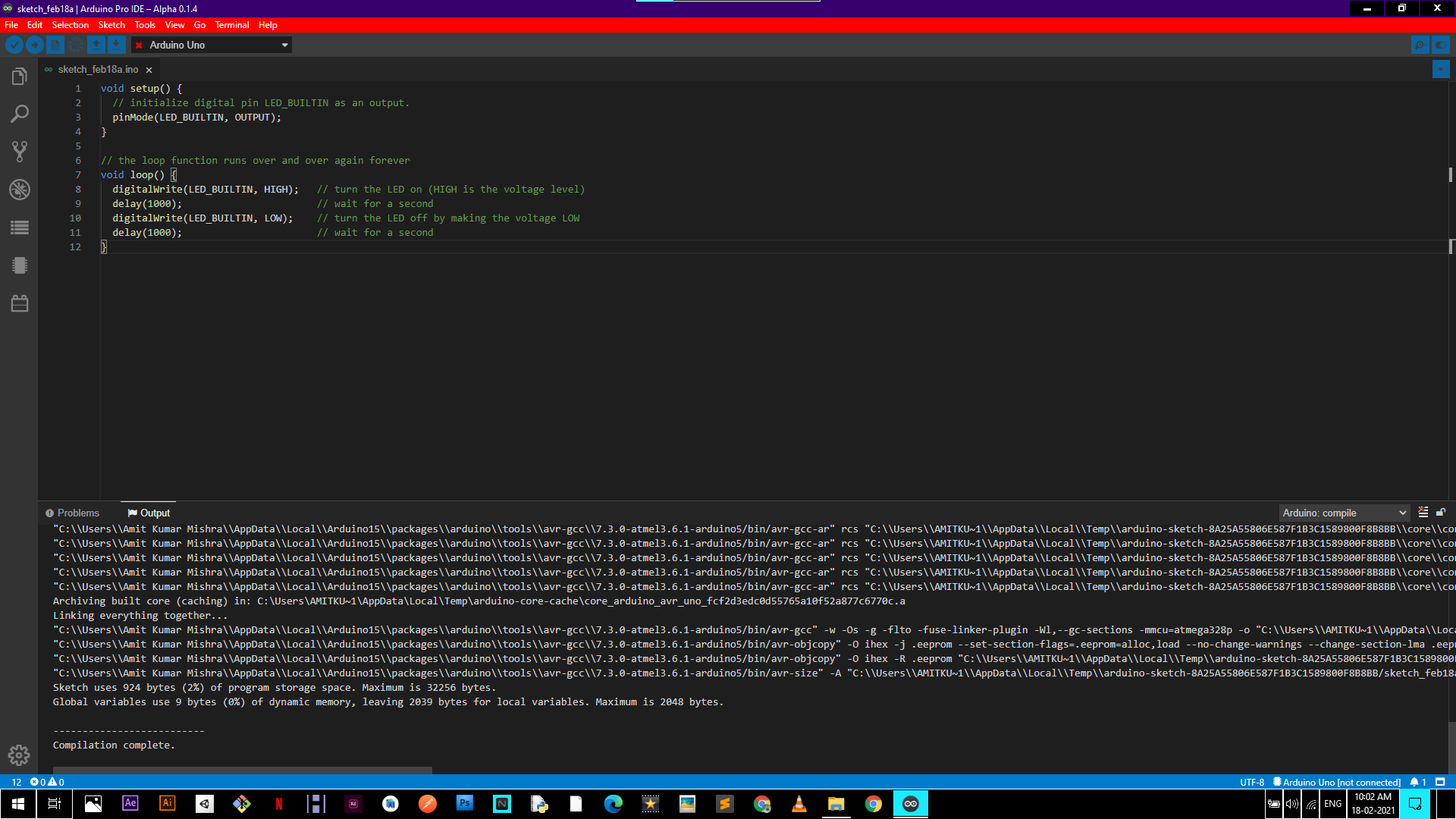Viewport: 1456px width, 819px height.
Task: Click Arduino Uno [not connected] status text
Action: pyautogui.click(x=1341, y=782)
